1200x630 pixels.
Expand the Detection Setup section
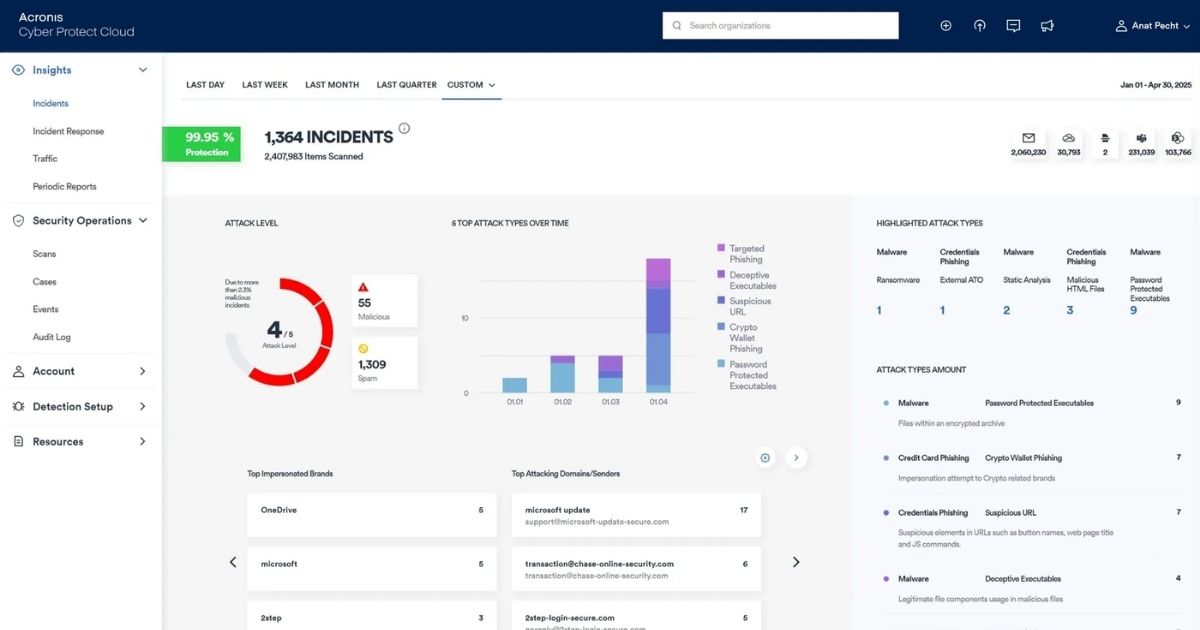(142, 407)
